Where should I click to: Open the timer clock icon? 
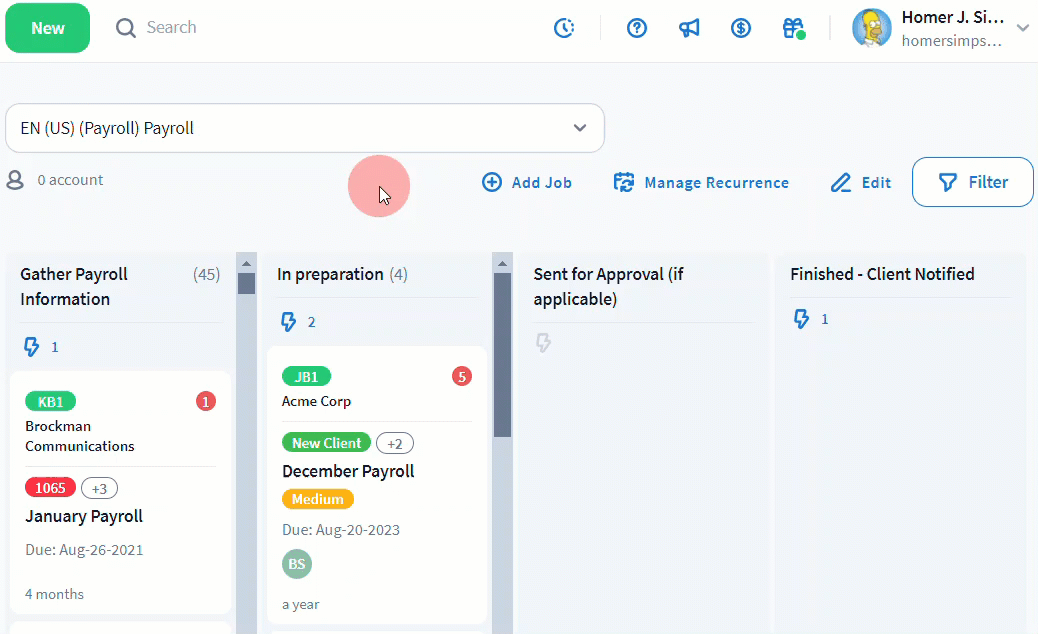[x=564, y=28]
